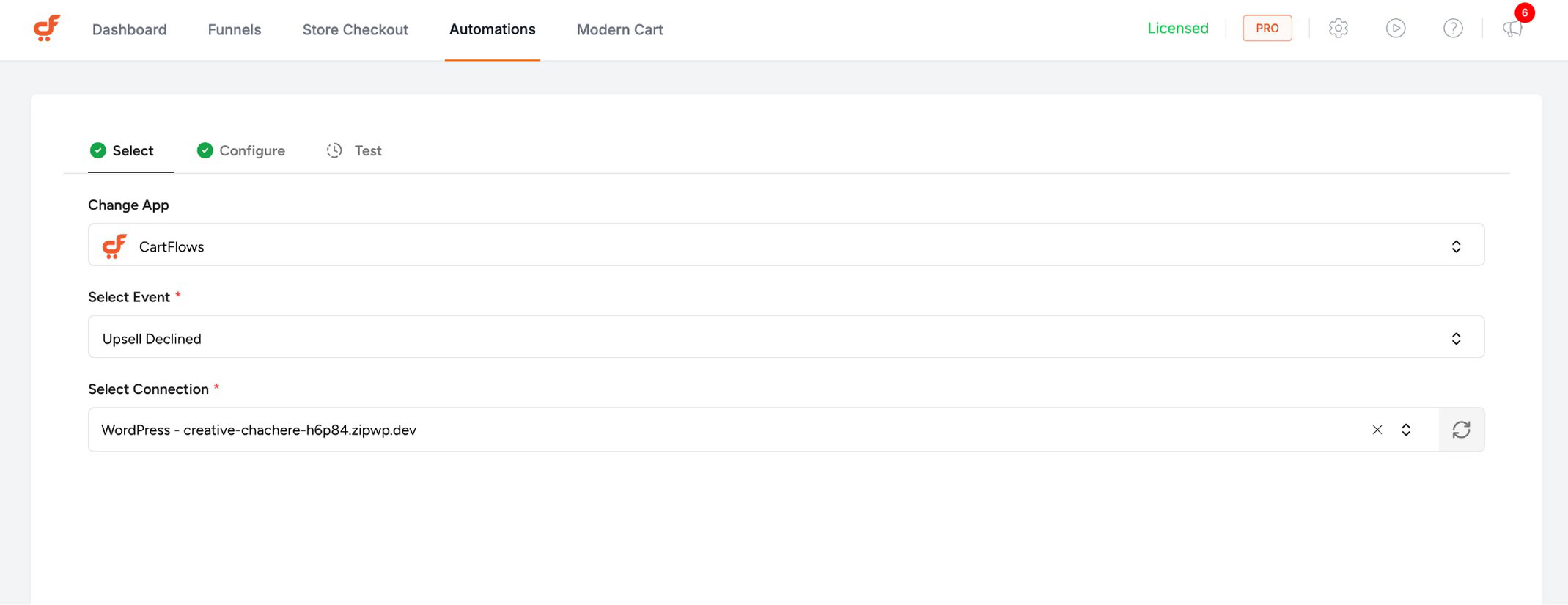The height and width of the screenshot is (605, 1568).
Task: Open the help question mark icon
Action: 1453,29
